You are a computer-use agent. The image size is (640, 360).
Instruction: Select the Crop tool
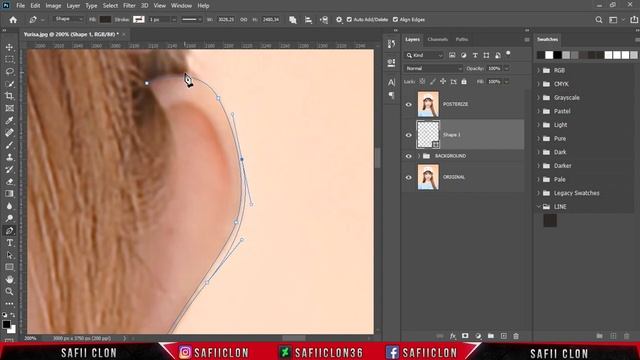9,96
